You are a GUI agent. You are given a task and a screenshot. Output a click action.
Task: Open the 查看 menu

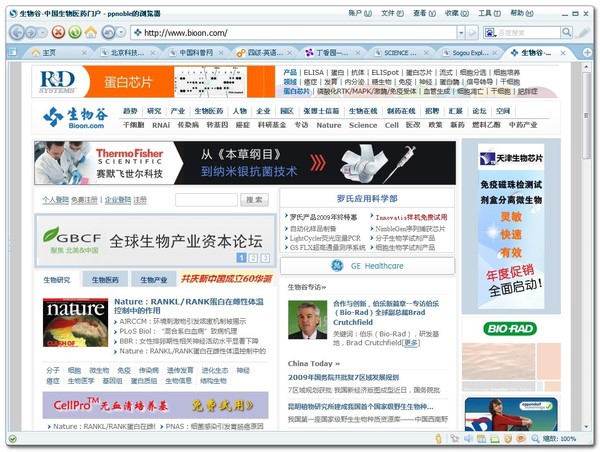click(x=424, y=13)
